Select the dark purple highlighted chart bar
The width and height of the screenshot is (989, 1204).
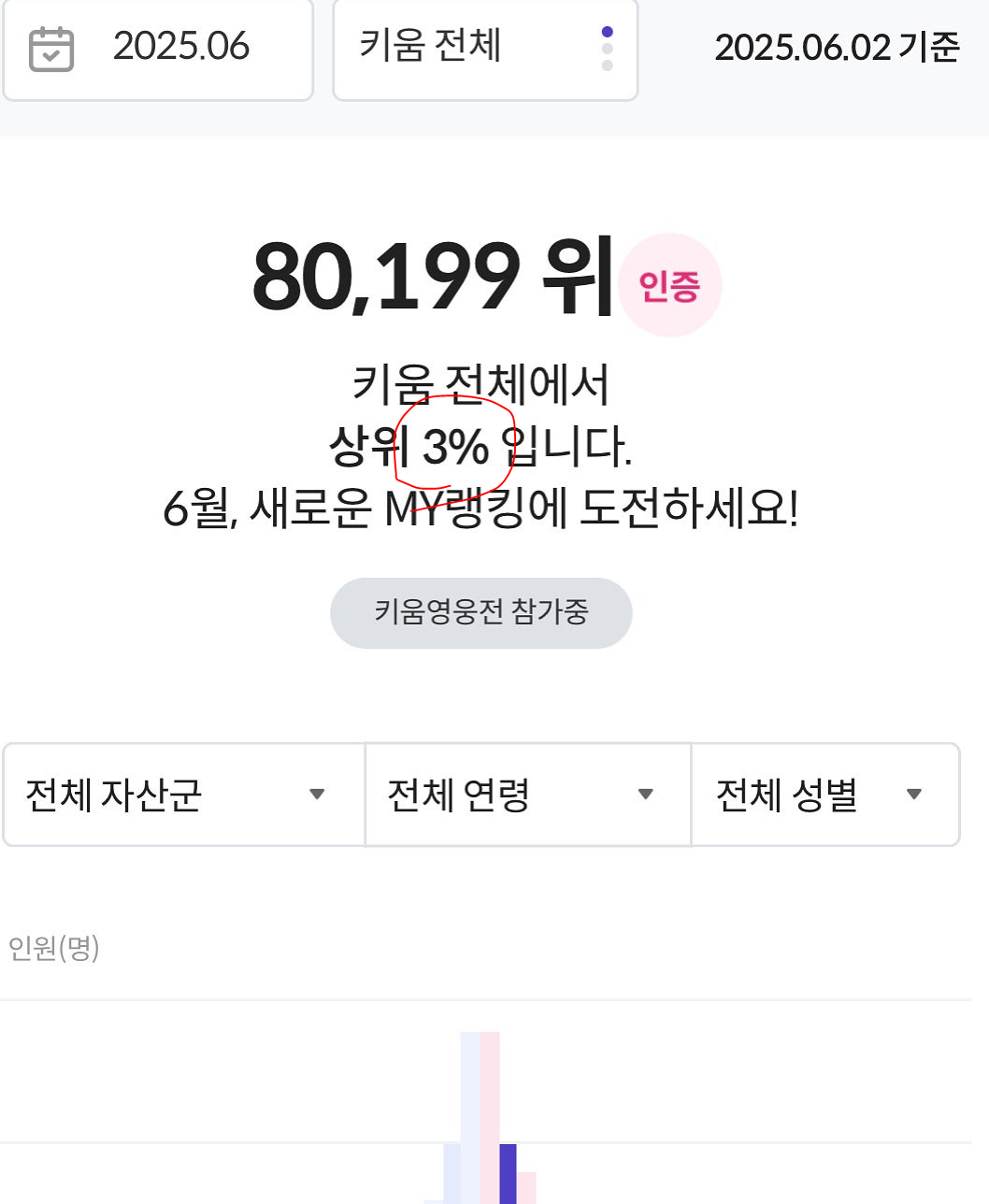click(508, 1174)
